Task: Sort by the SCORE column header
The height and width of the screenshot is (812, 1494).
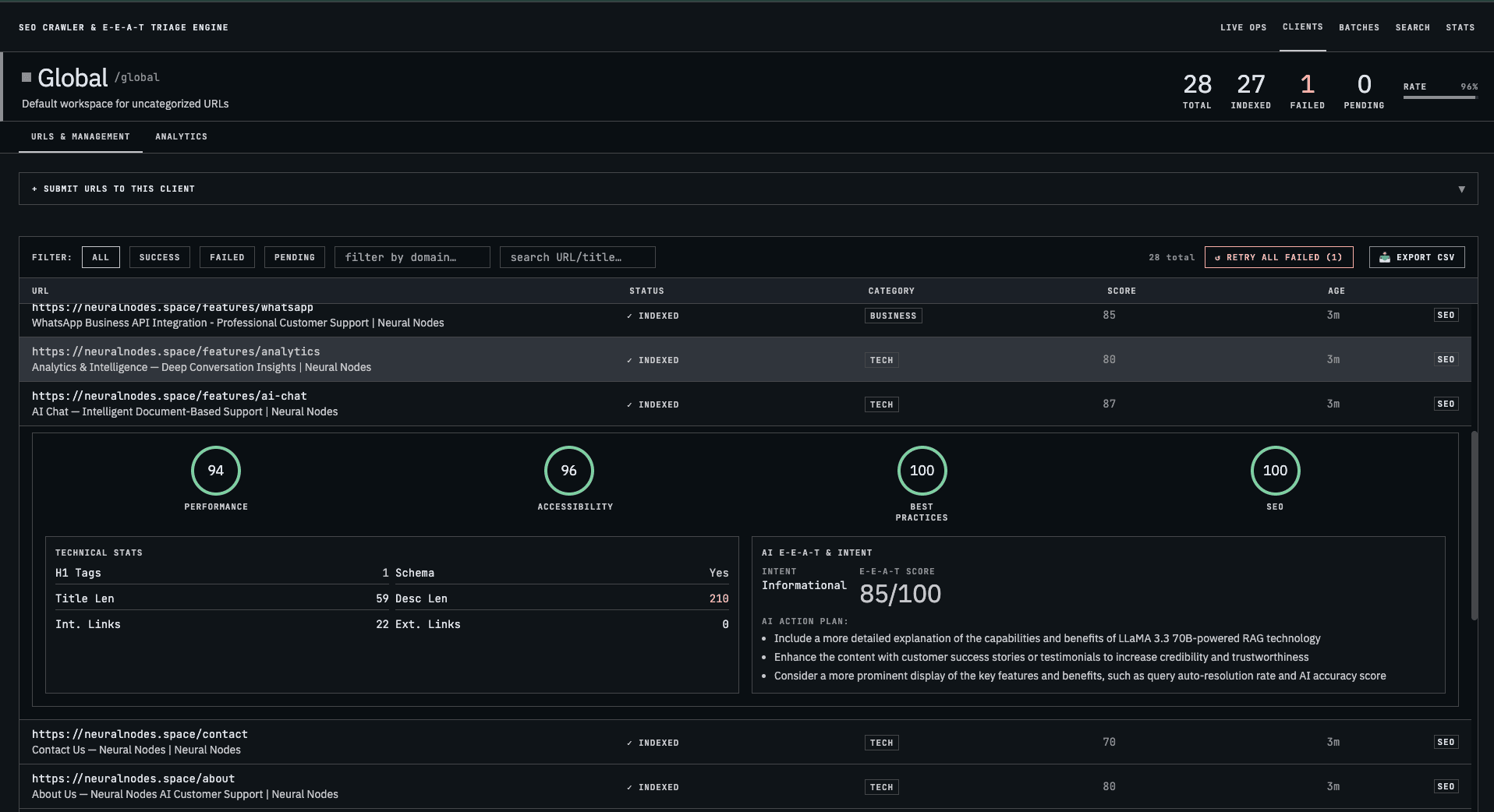Action: 1121,291
